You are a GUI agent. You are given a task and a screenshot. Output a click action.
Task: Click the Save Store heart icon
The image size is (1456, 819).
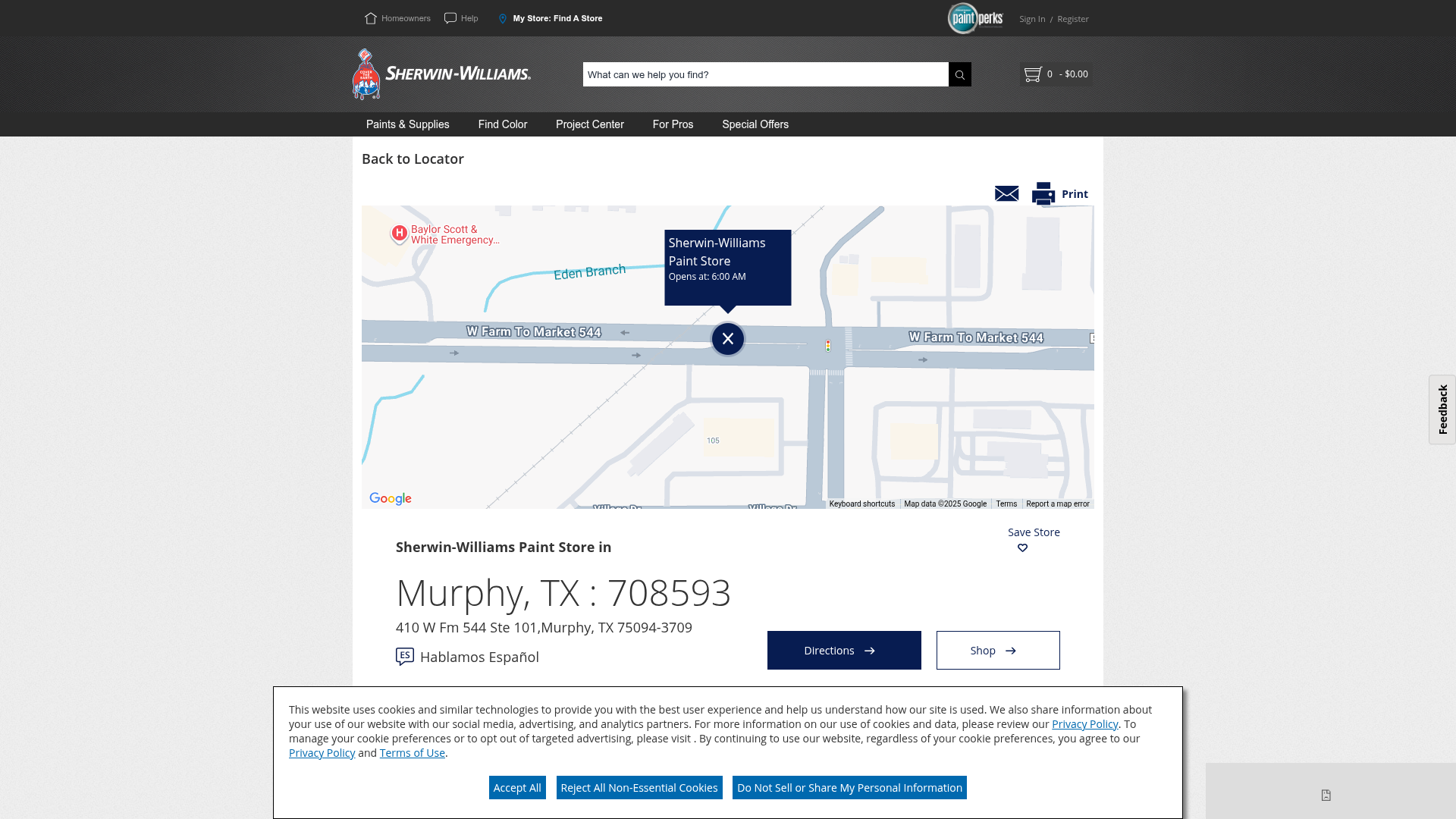pos(1022,548)
